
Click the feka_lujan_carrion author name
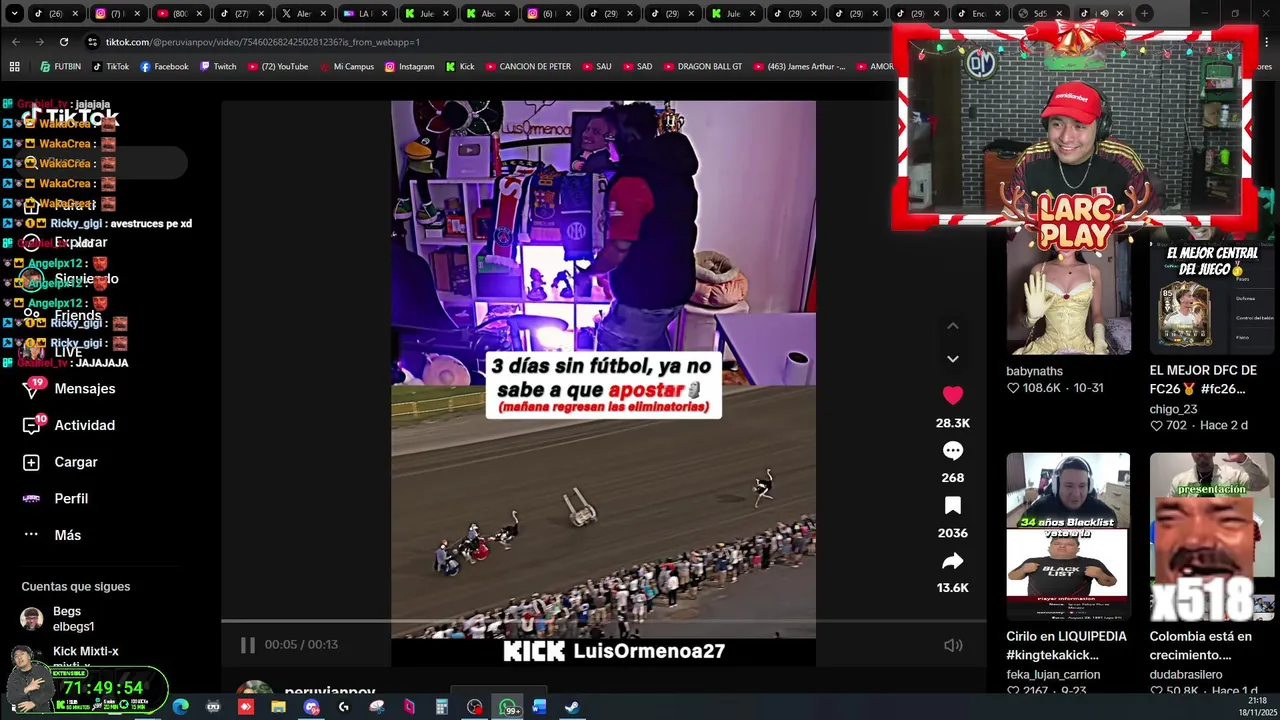click(x=1052, y=674)
